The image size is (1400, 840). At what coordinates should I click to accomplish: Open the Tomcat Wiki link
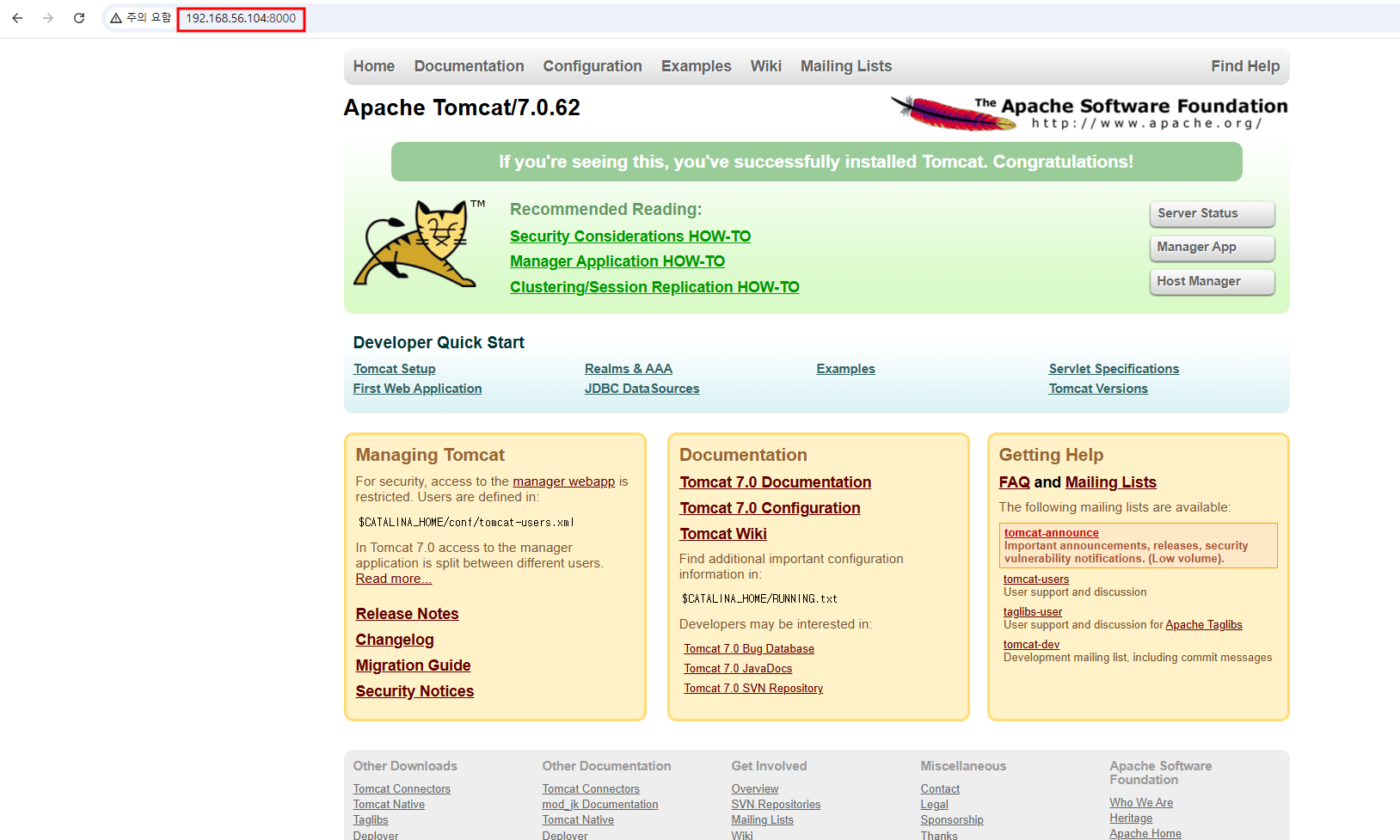[x=723, y=534]
